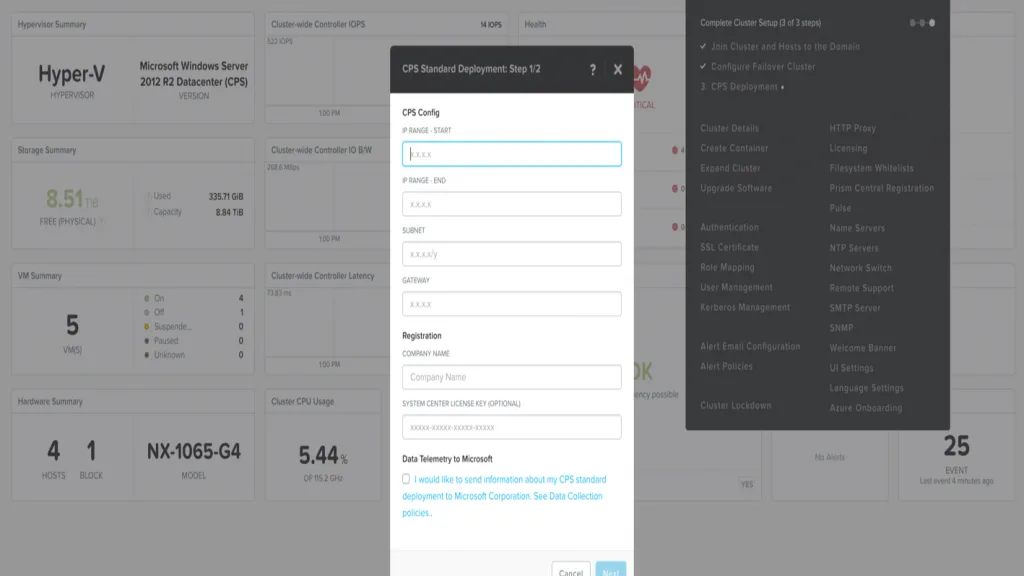This screenshot has width=1024, height=576.
Task: Click Configure Failover Cluster step
Action: click(763, 67)
